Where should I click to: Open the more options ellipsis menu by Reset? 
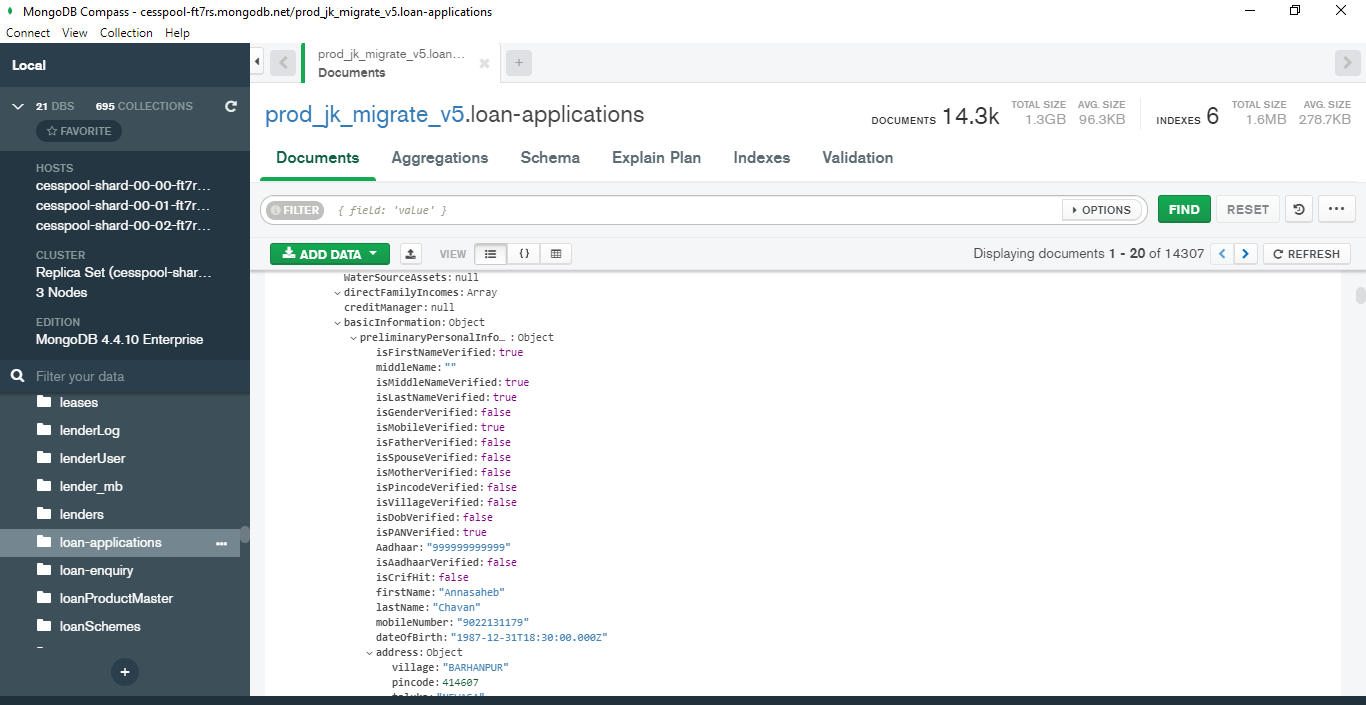[x=1336, y=210]
